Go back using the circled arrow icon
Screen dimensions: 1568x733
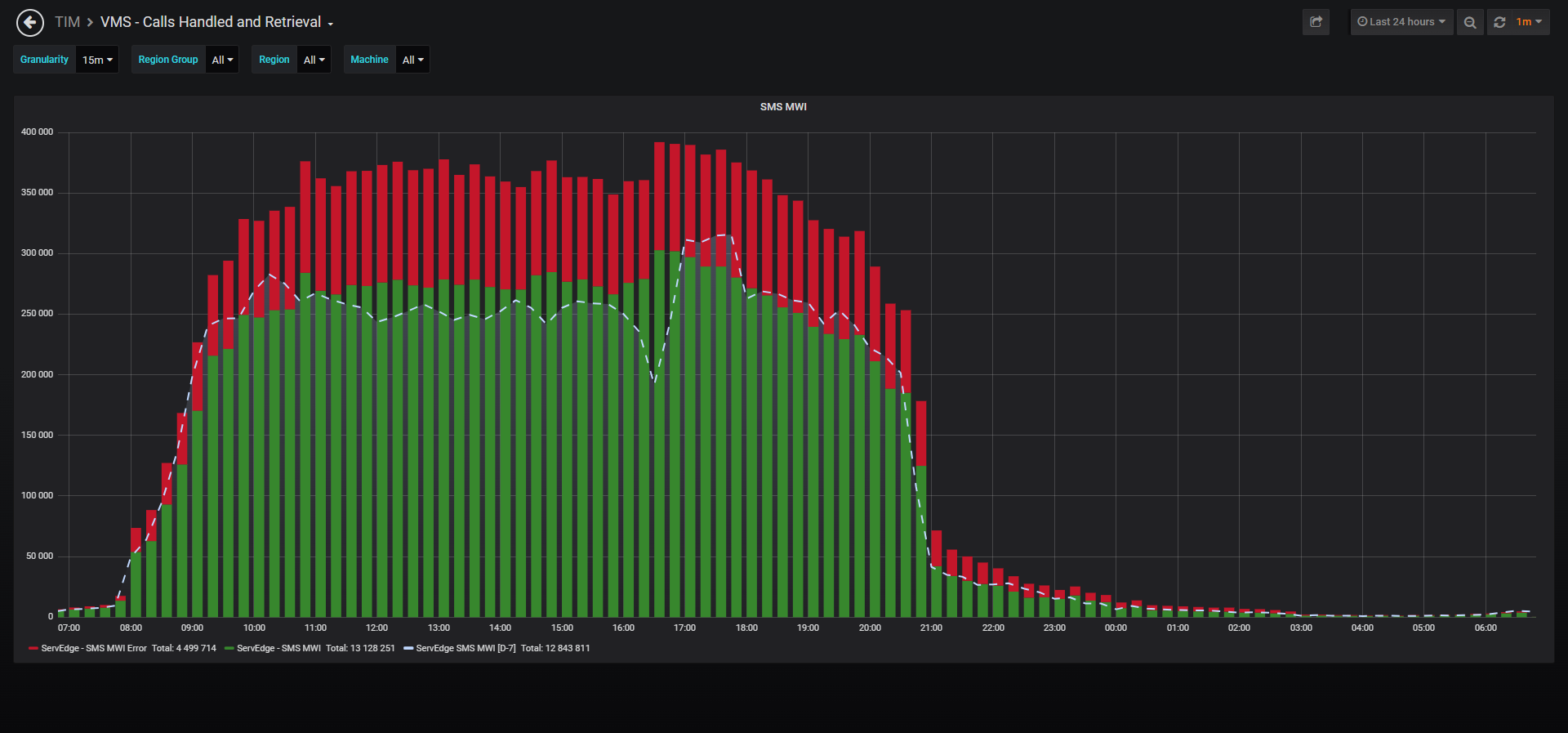click(x=30, y=22)
